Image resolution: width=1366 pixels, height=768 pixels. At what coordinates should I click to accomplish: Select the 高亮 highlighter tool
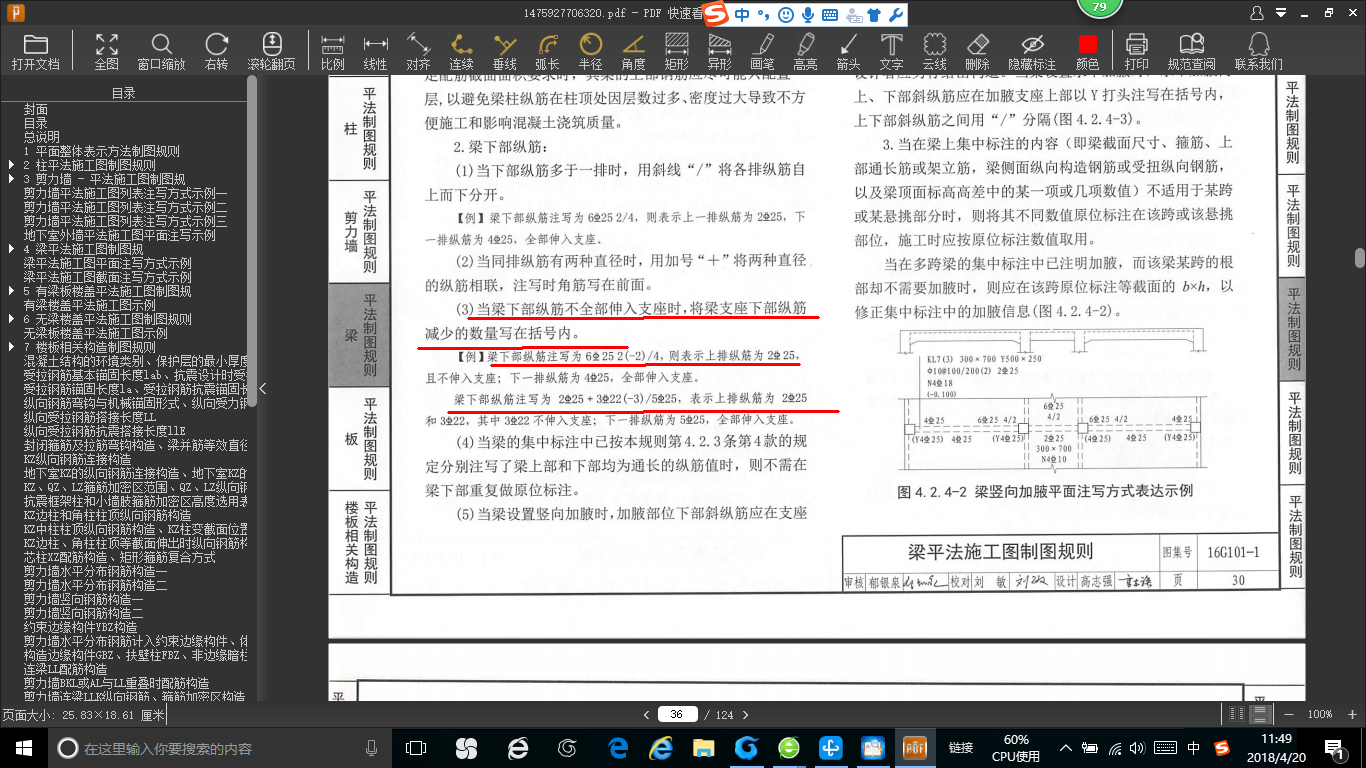805,52
